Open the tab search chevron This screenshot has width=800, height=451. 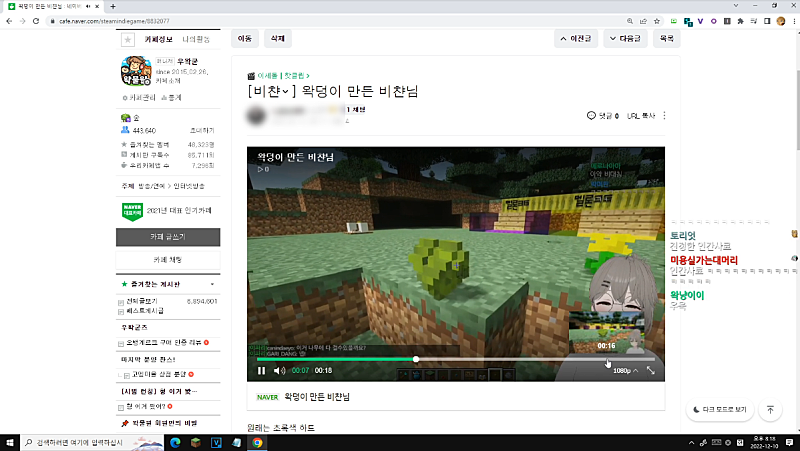[x=735, y=6]
